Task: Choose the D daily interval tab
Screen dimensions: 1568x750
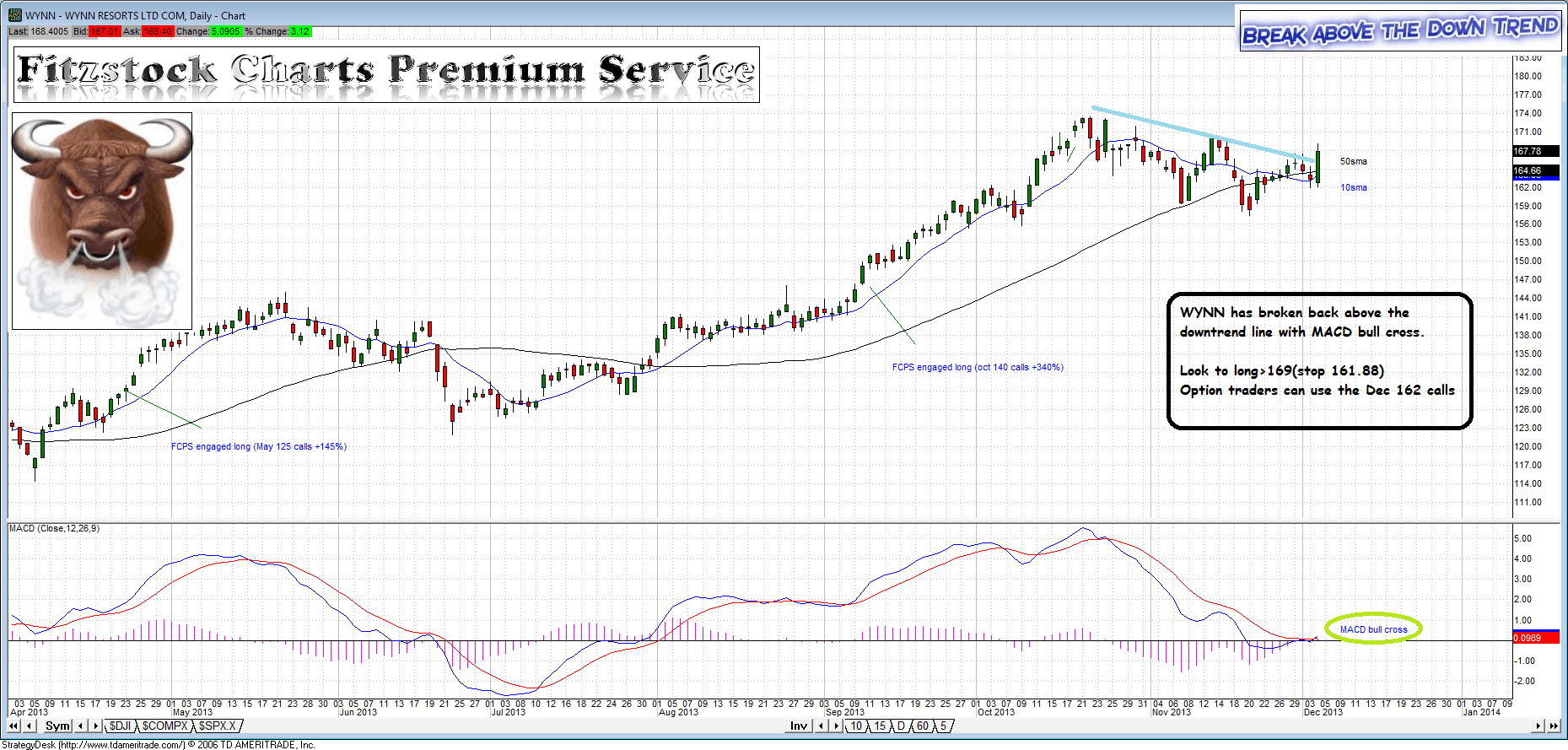Action: 901,726
